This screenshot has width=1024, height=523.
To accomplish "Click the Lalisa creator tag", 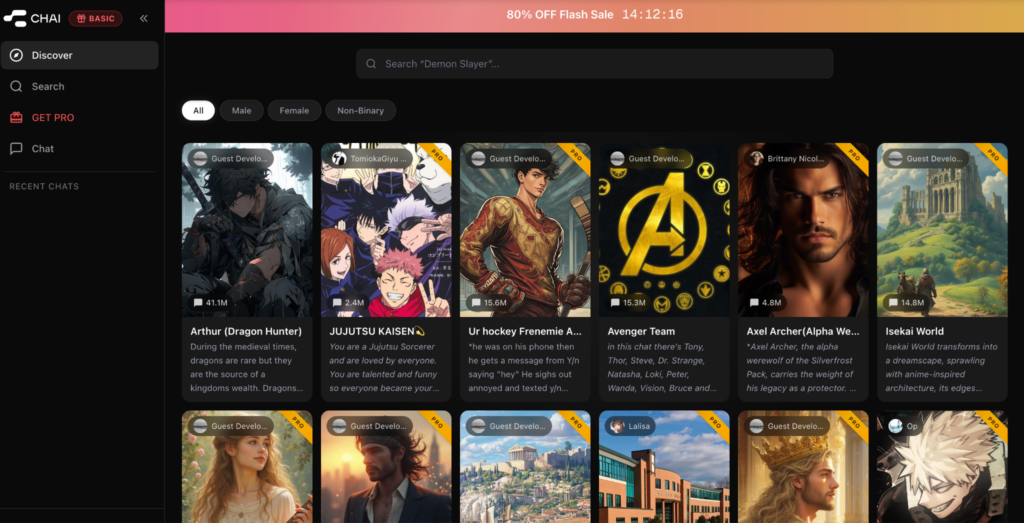I will (x=630, y=426).
